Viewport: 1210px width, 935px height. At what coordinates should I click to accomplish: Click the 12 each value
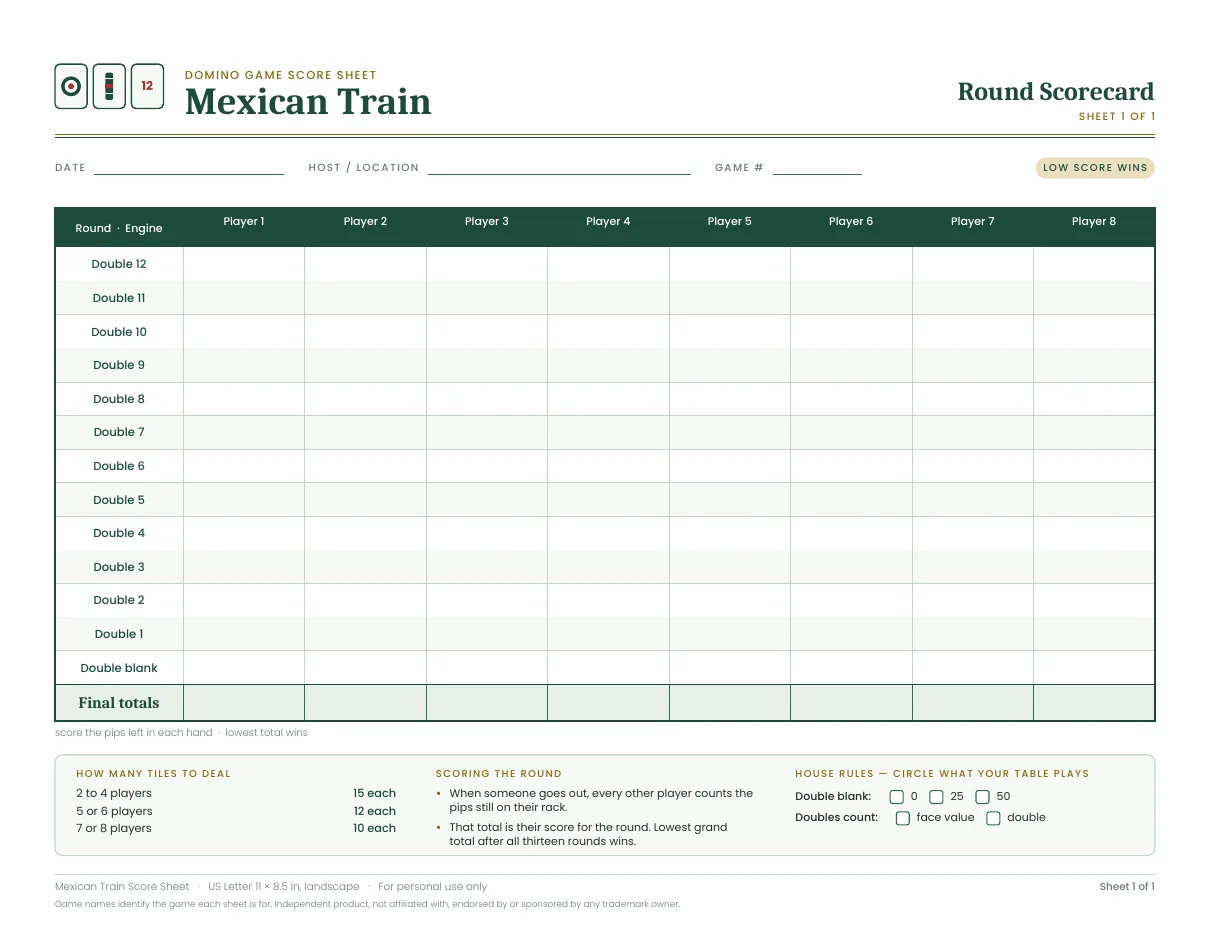374,811
